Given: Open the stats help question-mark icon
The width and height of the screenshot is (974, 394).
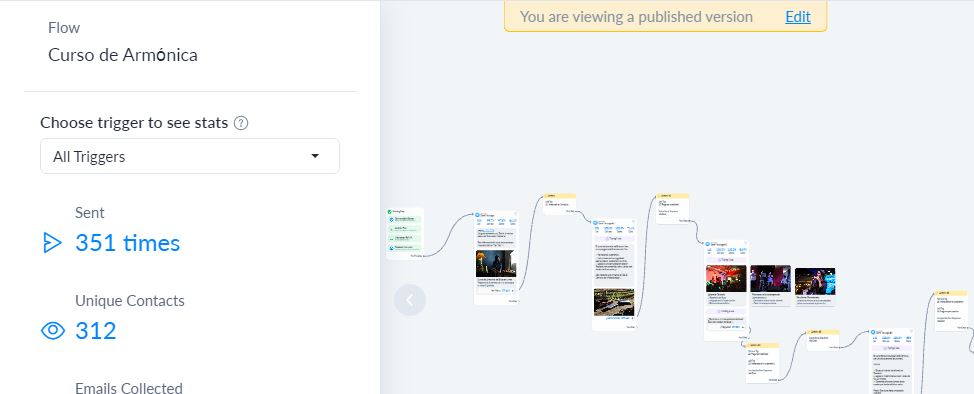Looking at the screenshot, I should click(241, 123).
